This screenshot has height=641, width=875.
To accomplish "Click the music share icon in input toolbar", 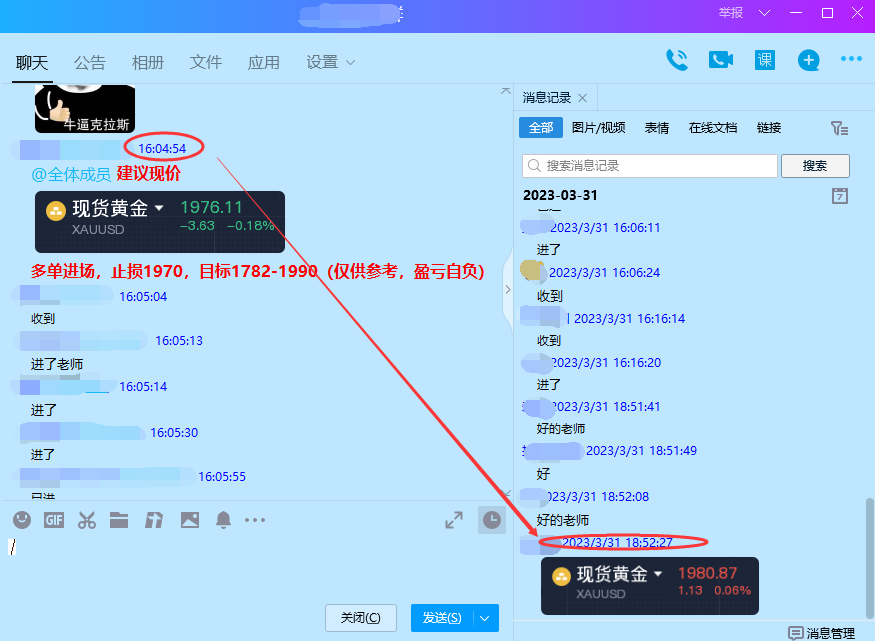I will click(154, 520).
